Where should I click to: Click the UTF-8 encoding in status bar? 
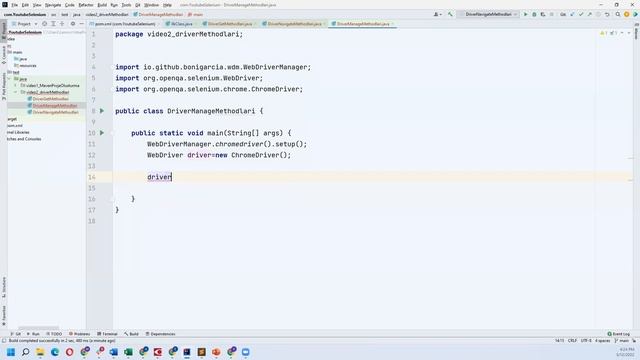(586, 340)
